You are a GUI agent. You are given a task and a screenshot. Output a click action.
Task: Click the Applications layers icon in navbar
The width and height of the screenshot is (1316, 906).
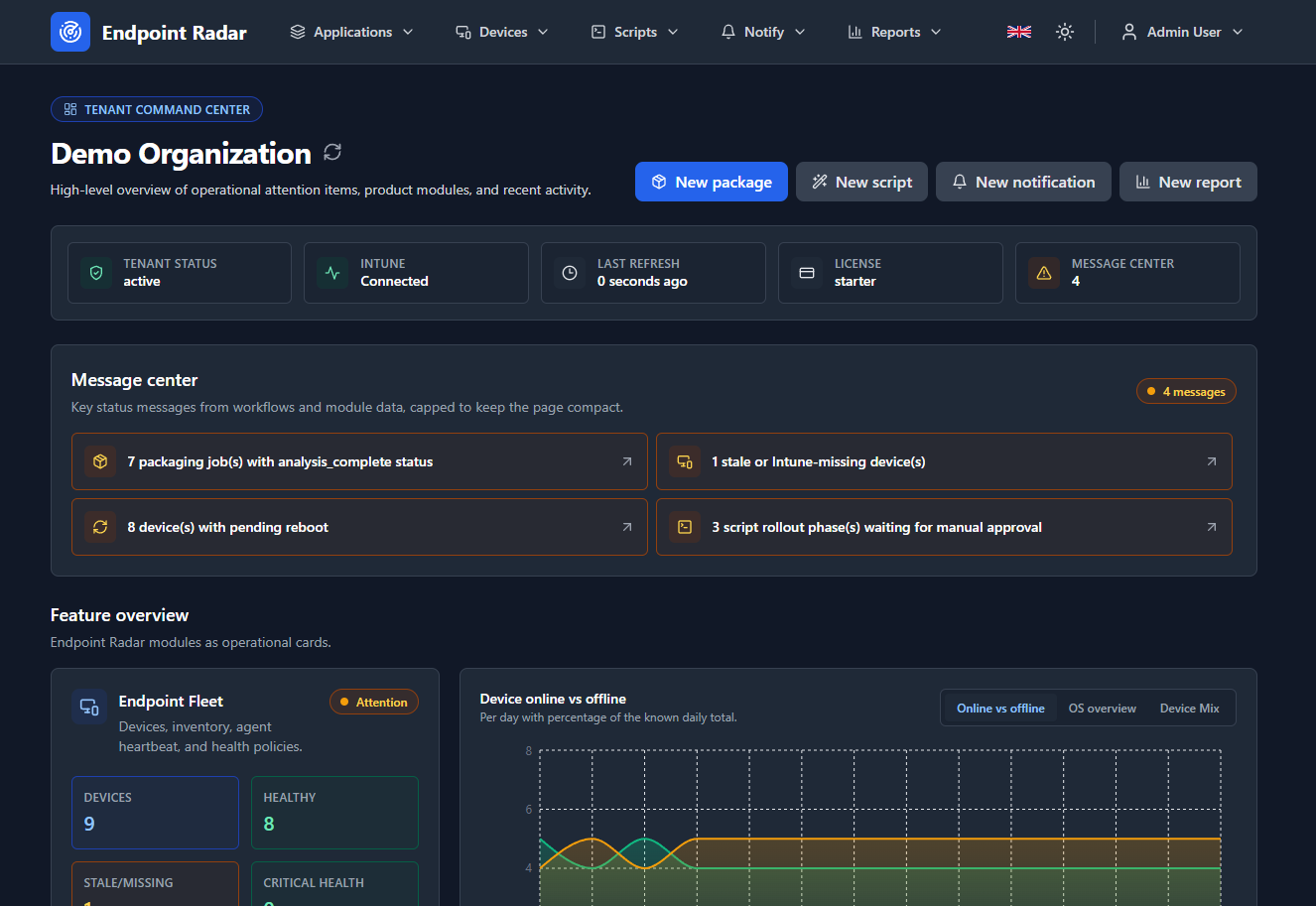(x=298, y=32)
